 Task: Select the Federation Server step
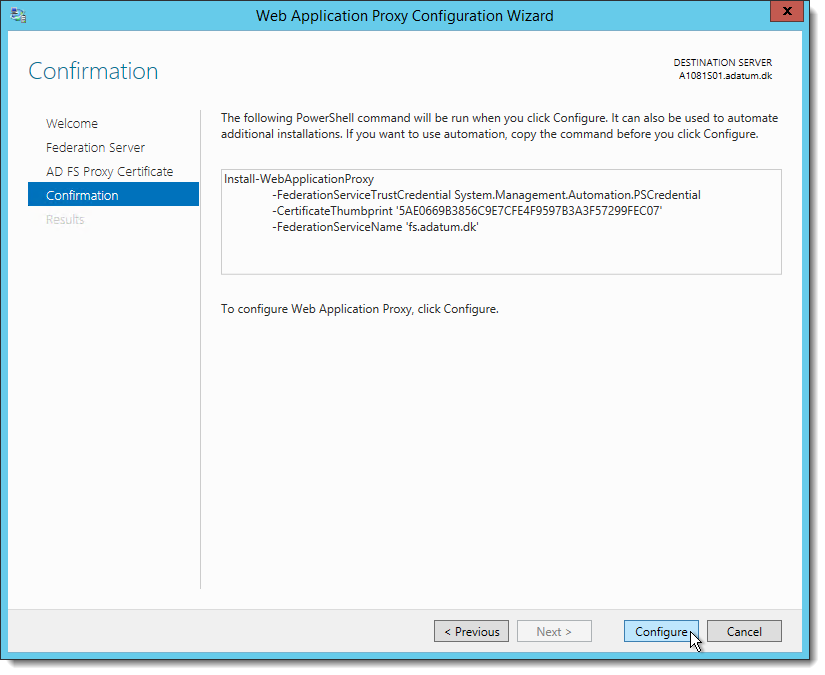95,148
